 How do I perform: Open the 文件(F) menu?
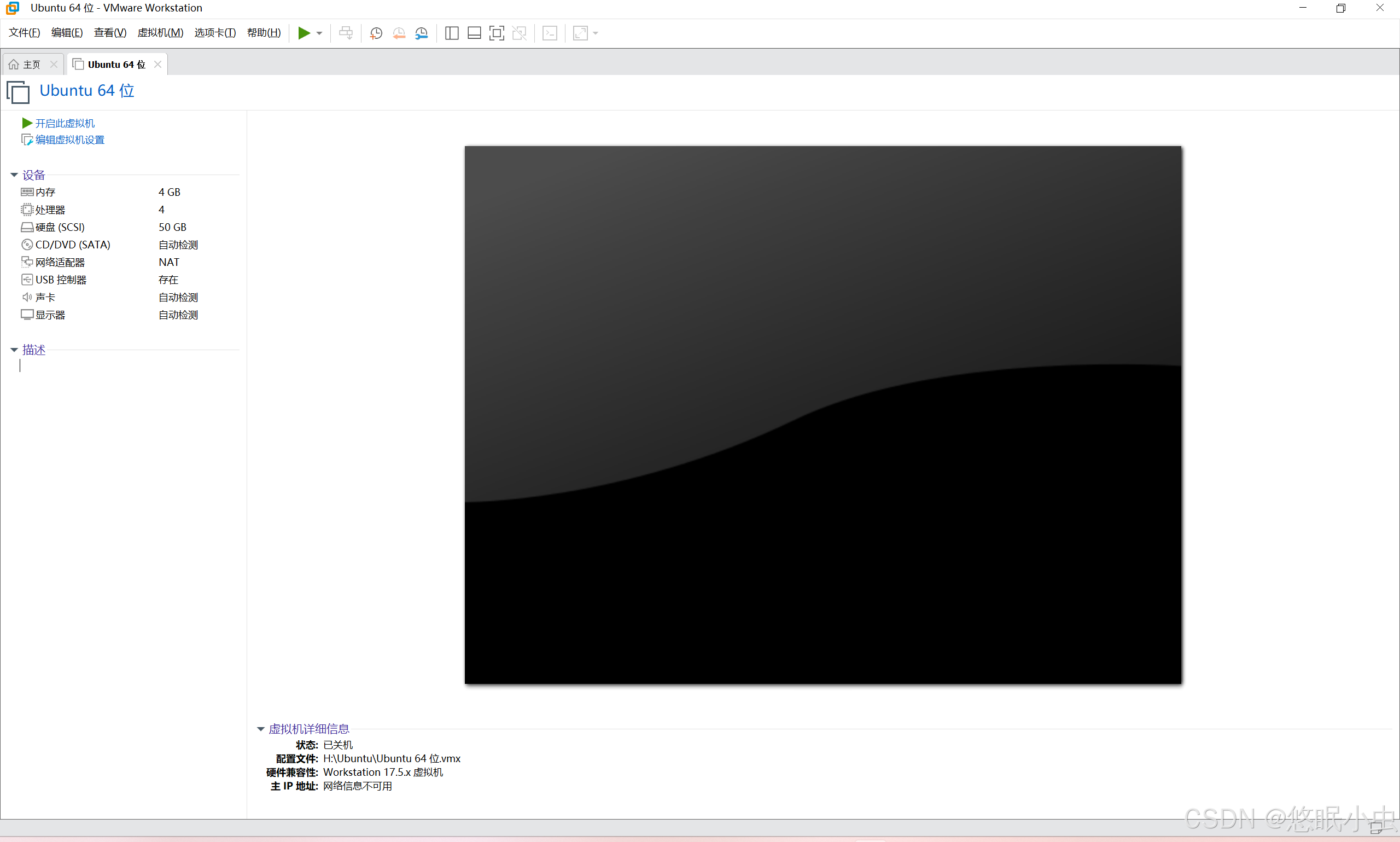point(25,33)
